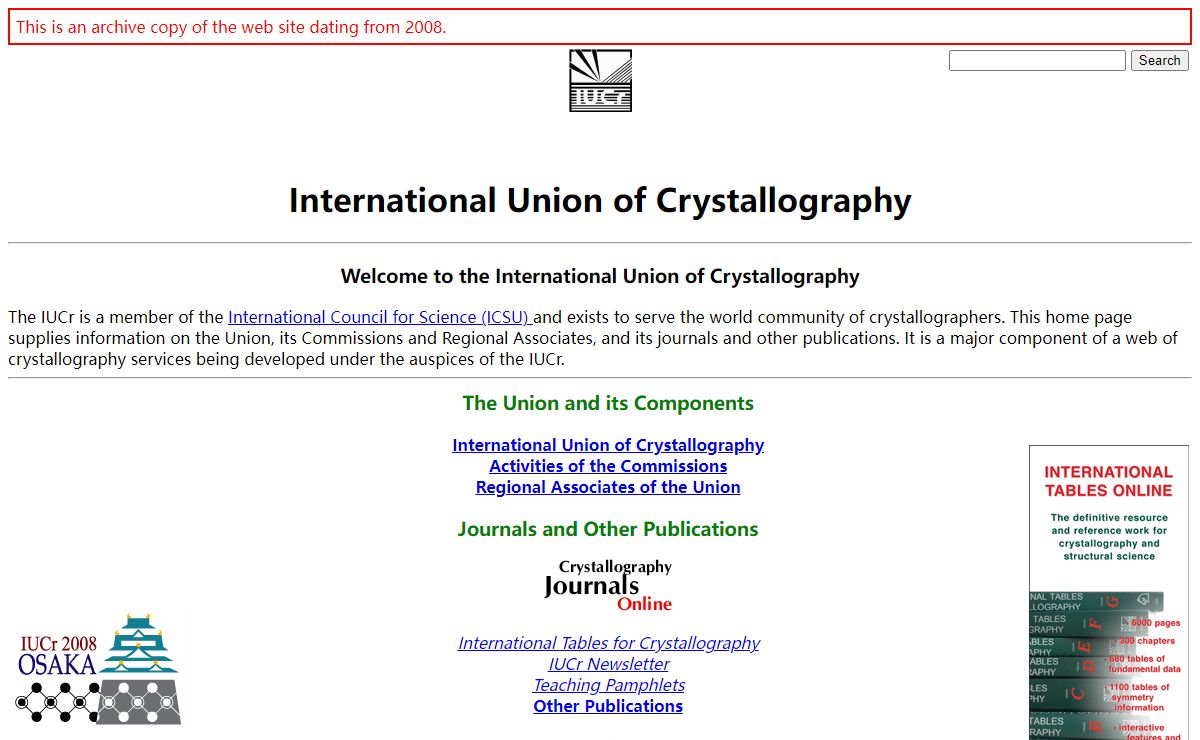Open the IUCr Newsletter link
The height and width of the screenshot is (740, 1200).
click(x=608, y=664)
